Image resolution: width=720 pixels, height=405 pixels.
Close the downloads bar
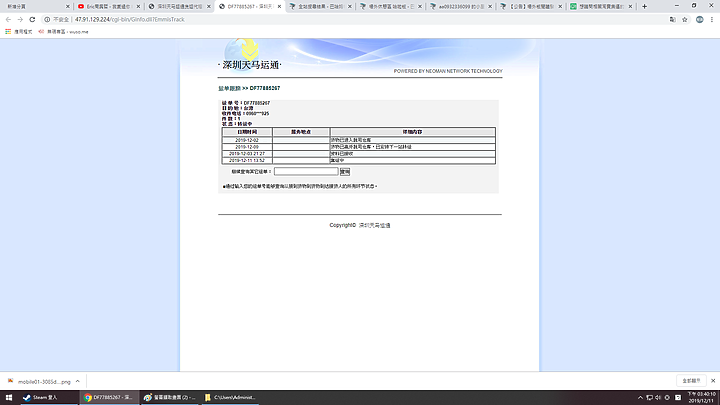pos(713,381)
